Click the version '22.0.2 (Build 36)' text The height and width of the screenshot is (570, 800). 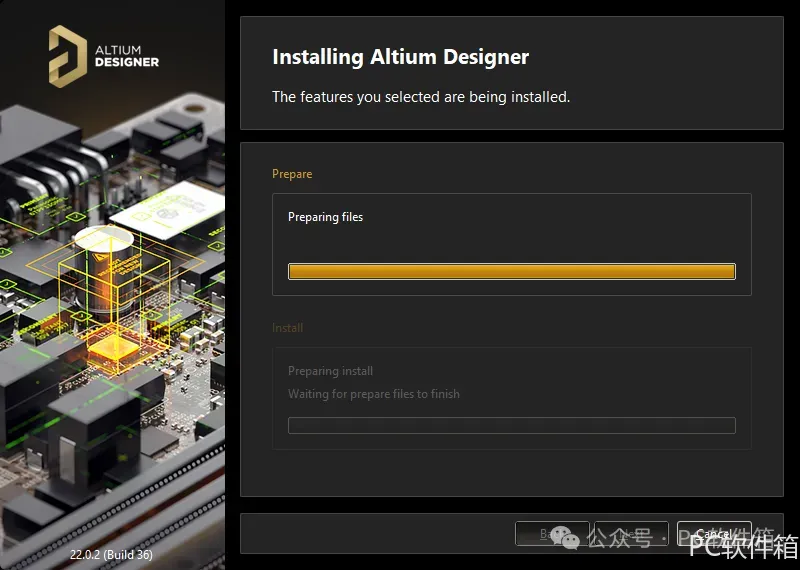click(111, 554)
